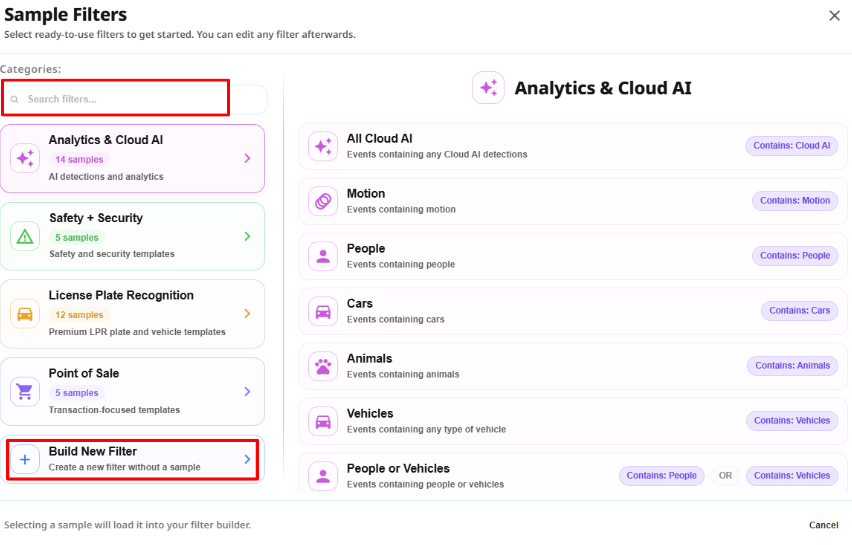Click the Contains: Cloud AI tag
Image resolution: width=852 pixels, height=545 pixels.
pyautogui.click(x=792, y=146)
